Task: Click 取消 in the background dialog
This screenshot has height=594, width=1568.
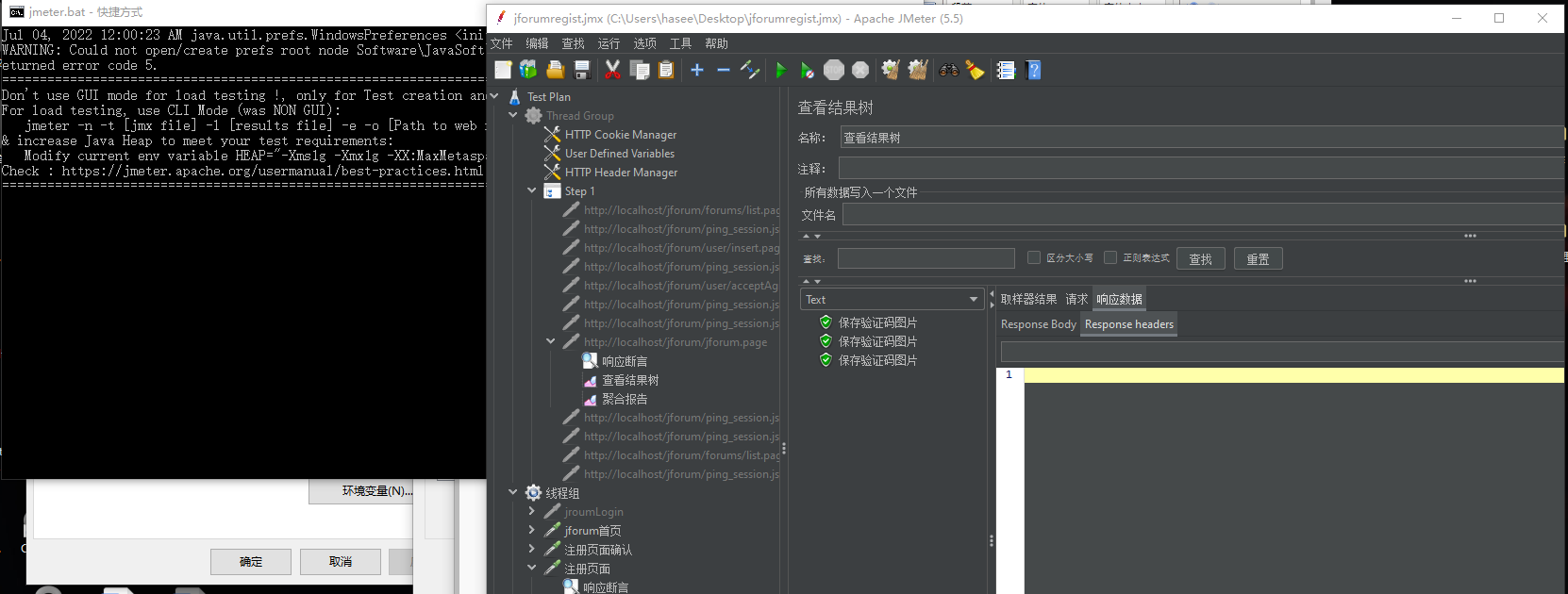Action: [341, 562]
